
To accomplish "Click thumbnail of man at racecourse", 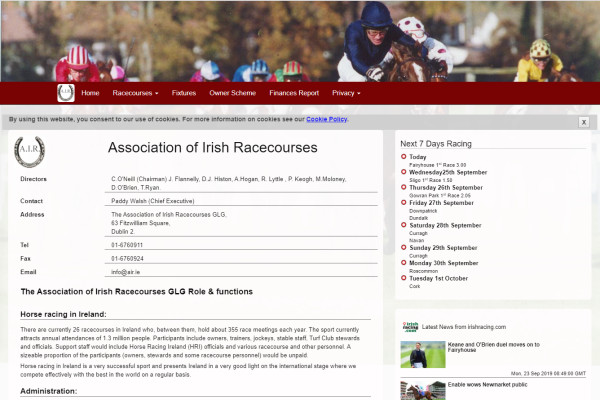I will [x=423, y=354].
